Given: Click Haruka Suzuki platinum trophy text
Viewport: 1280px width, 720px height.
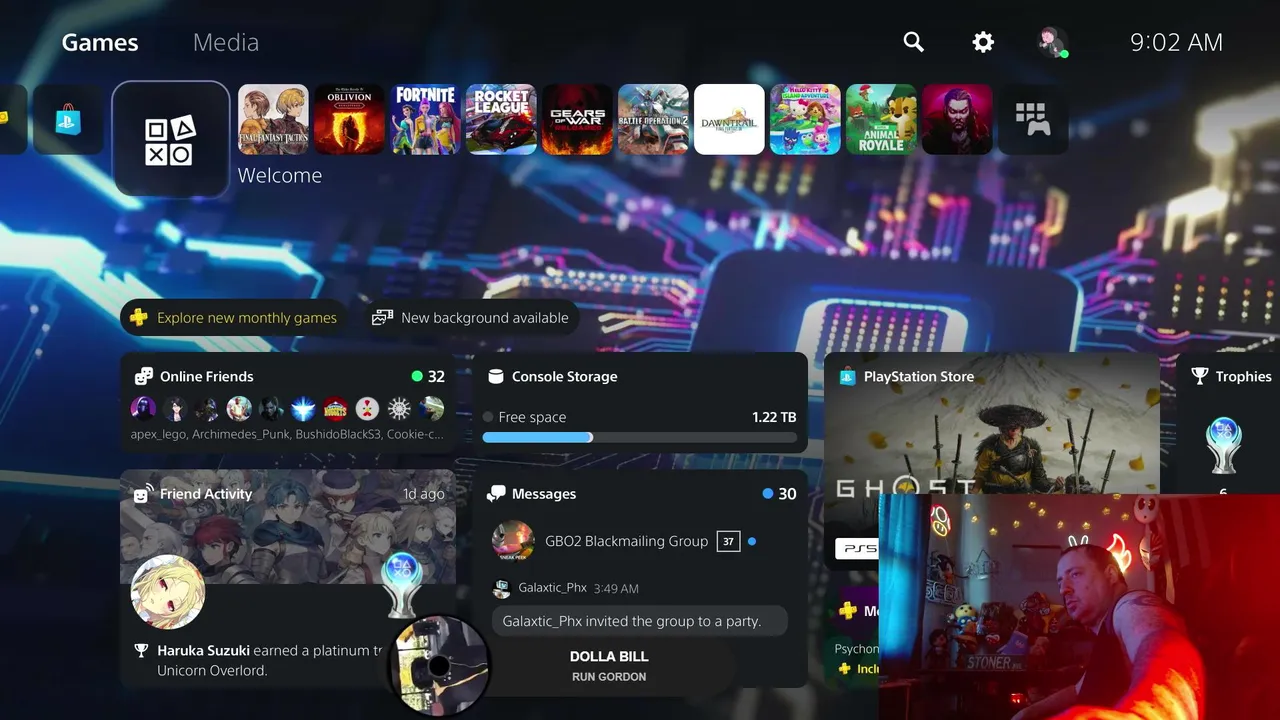Looking at the screenshot, I should (x=269, y=660).
